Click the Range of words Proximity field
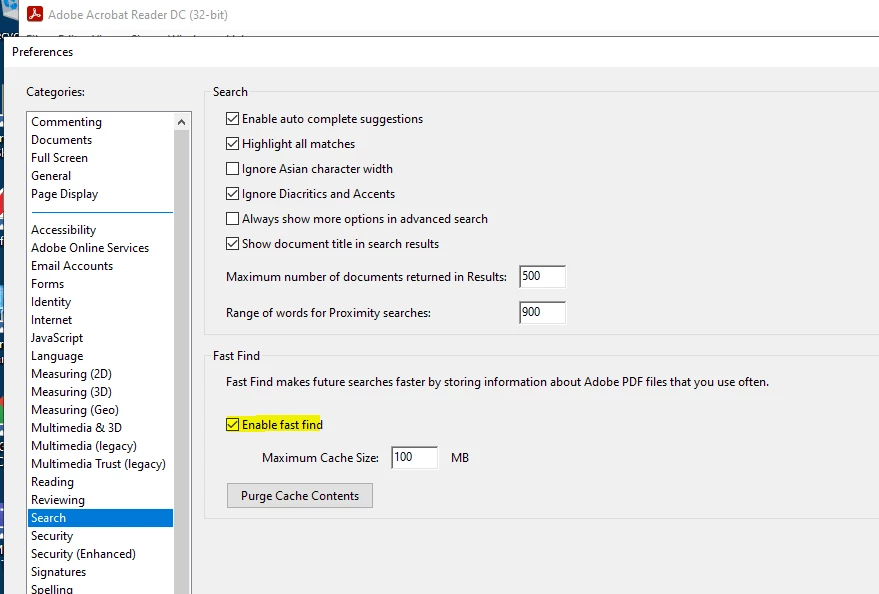 tap(542, 313)
